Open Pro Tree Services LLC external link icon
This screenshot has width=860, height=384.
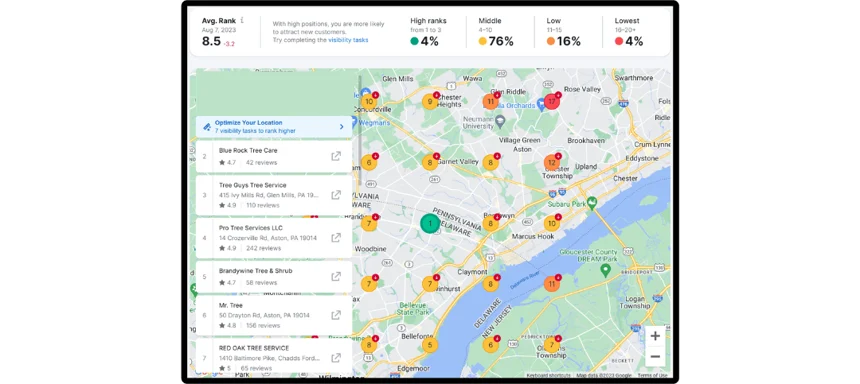coord(336,238)
